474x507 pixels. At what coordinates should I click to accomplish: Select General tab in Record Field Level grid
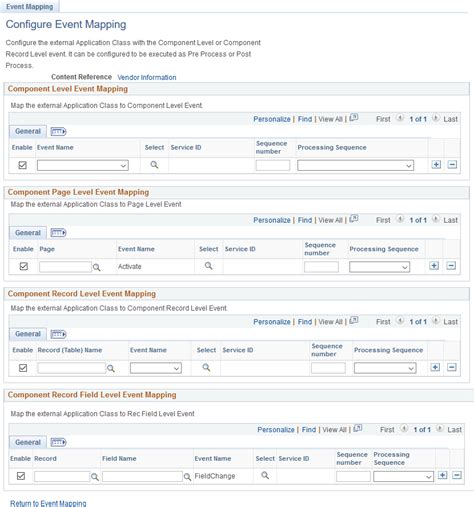(28, 442)
